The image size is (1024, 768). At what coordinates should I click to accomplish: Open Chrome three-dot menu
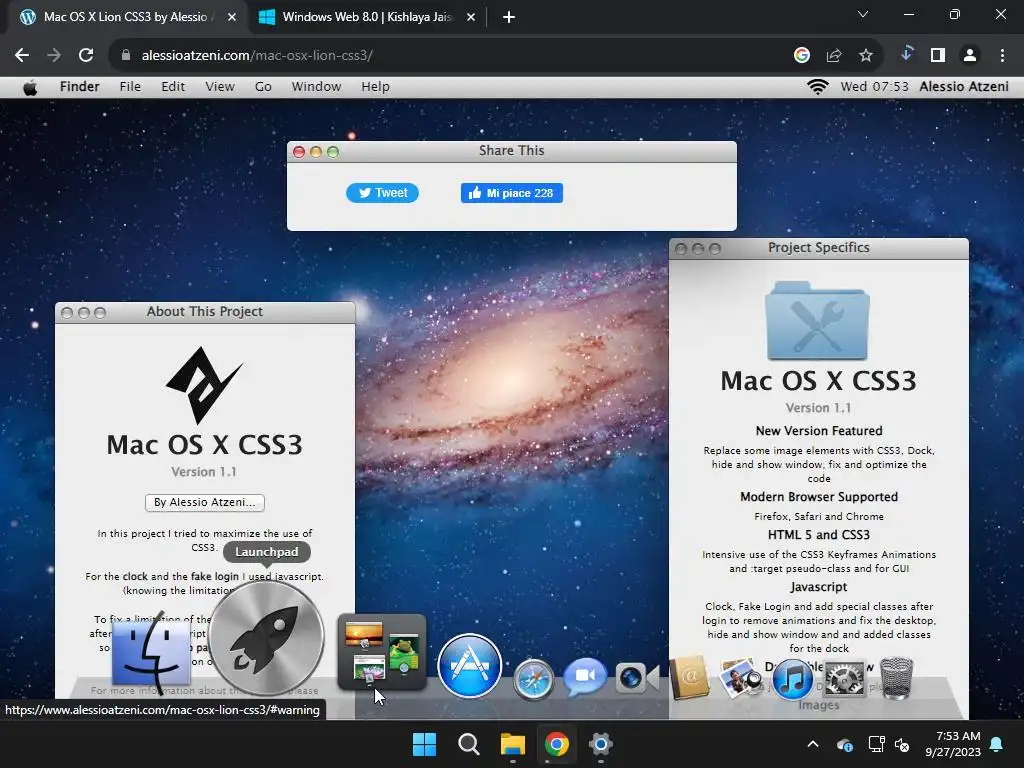pos(1002,56)
